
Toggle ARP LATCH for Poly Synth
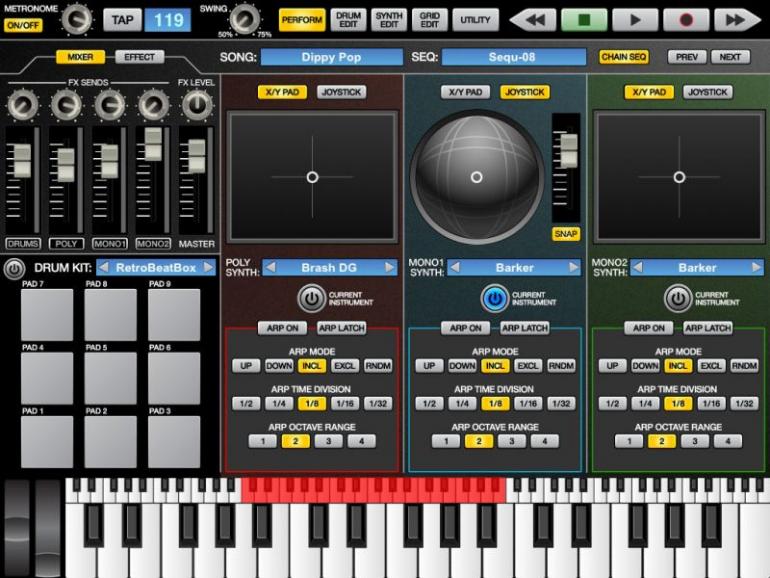[341, 328]
